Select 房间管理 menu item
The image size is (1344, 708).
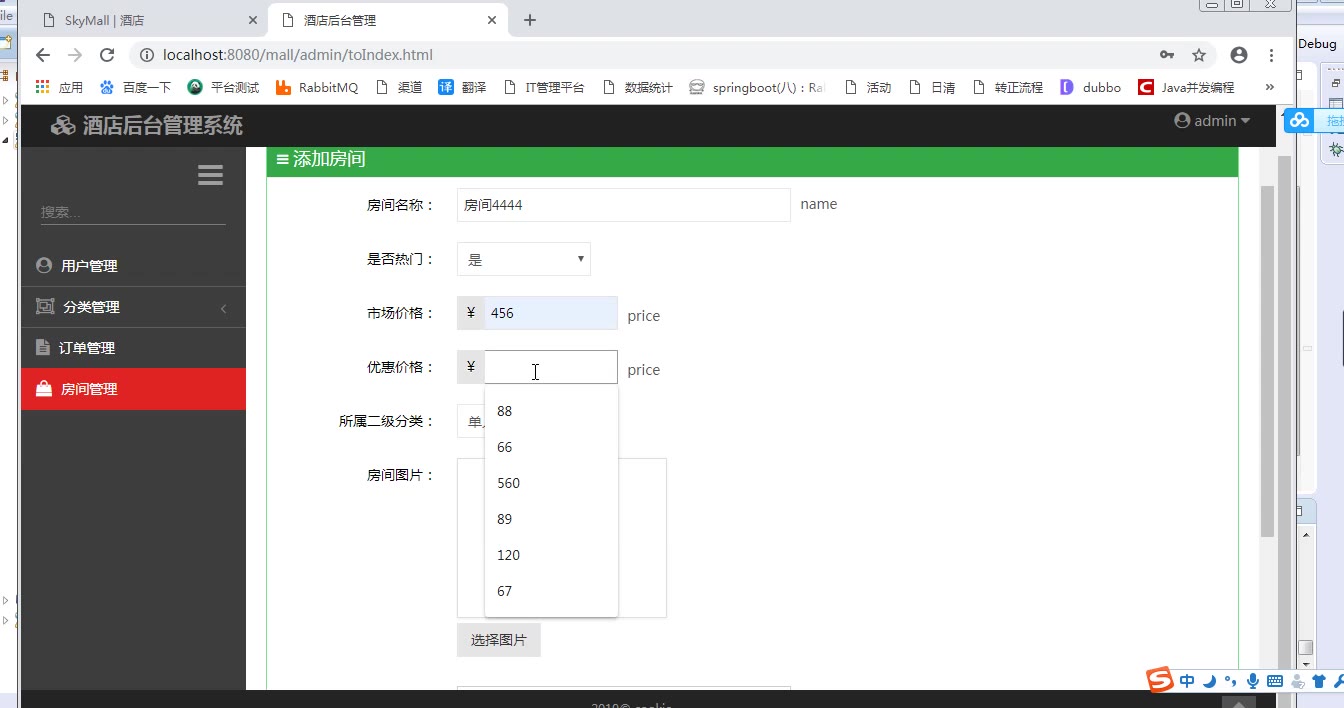coord(133,389)
